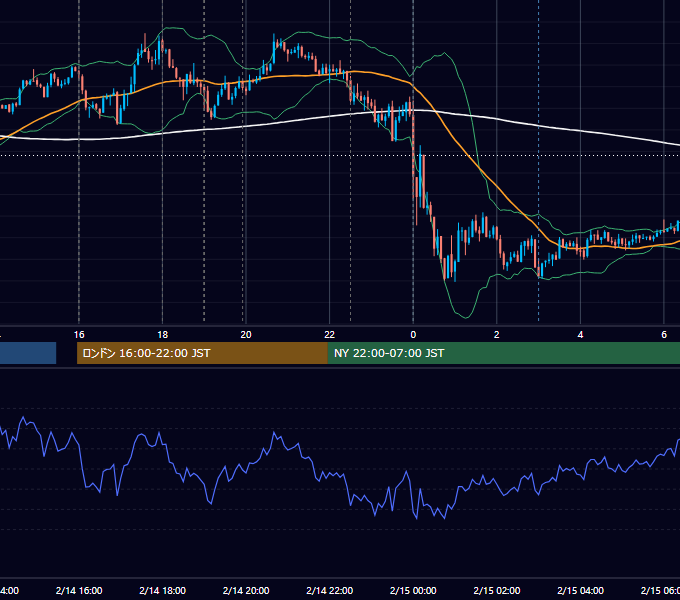
Task: Click the ロンドン 16:00-22:00 JST session bar
Action: [x=202, y=353]
